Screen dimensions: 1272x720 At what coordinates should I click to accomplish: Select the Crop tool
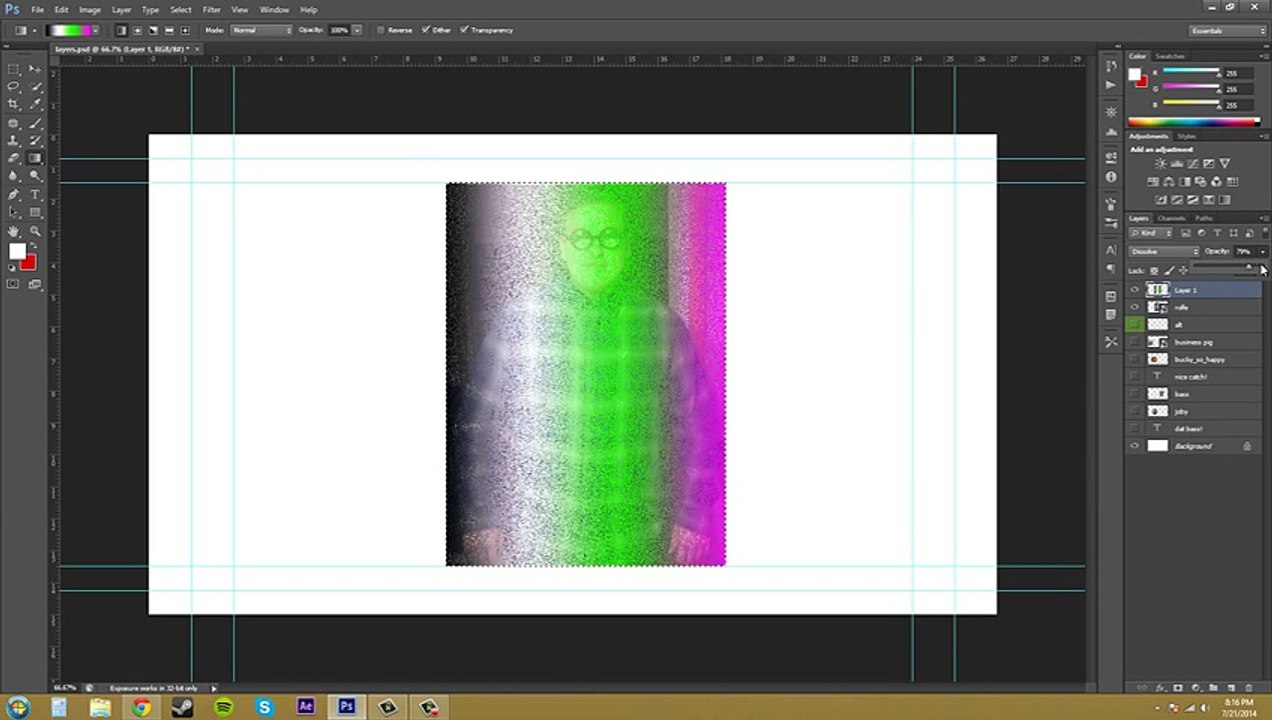(13, 104)
